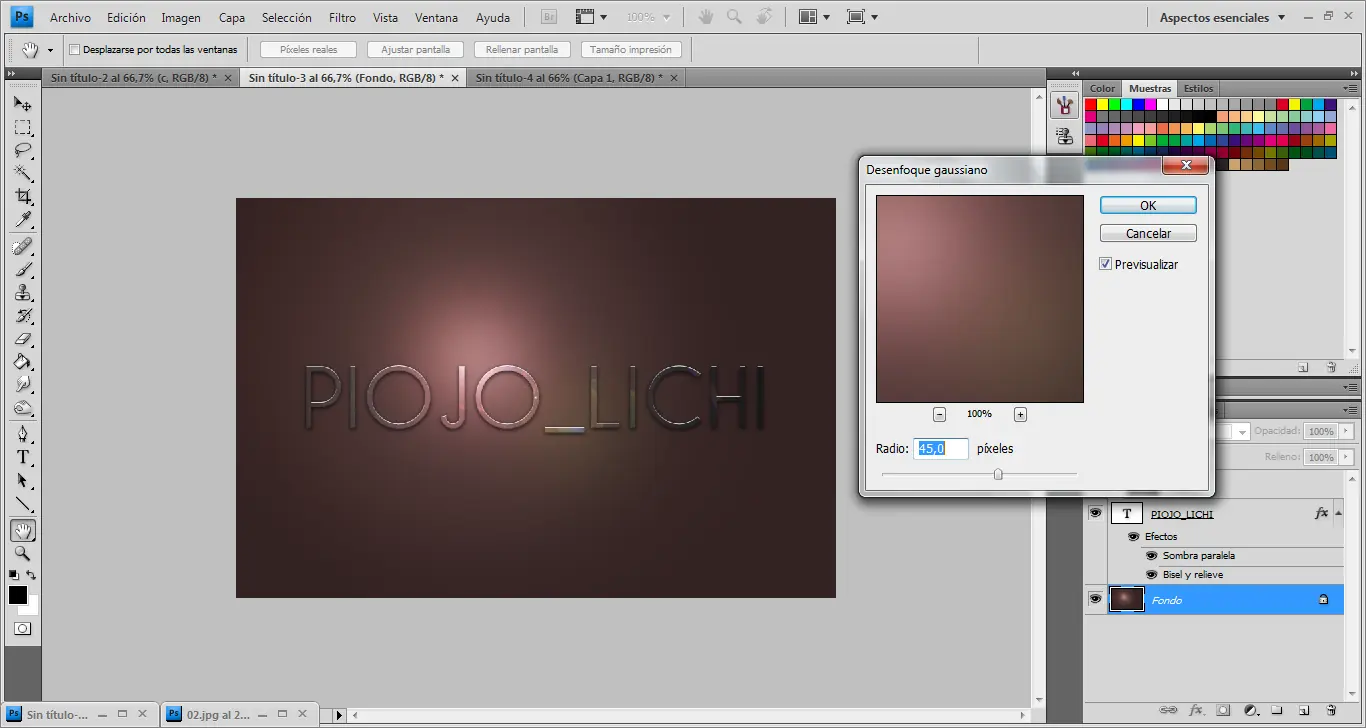The image size is (1366, 728).
Task: Select the Crop tool
Action: [23, 196]
